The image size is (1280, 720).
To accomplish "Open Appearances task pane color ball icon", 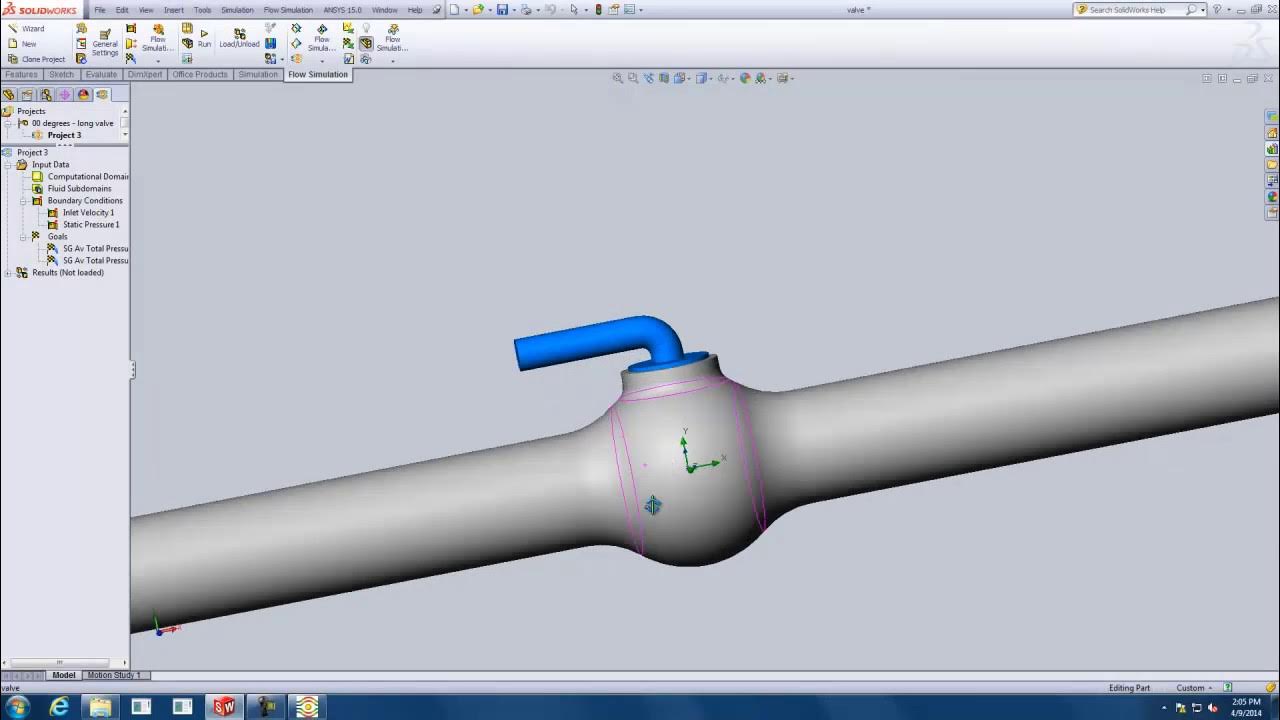I will coord(1272,197).
